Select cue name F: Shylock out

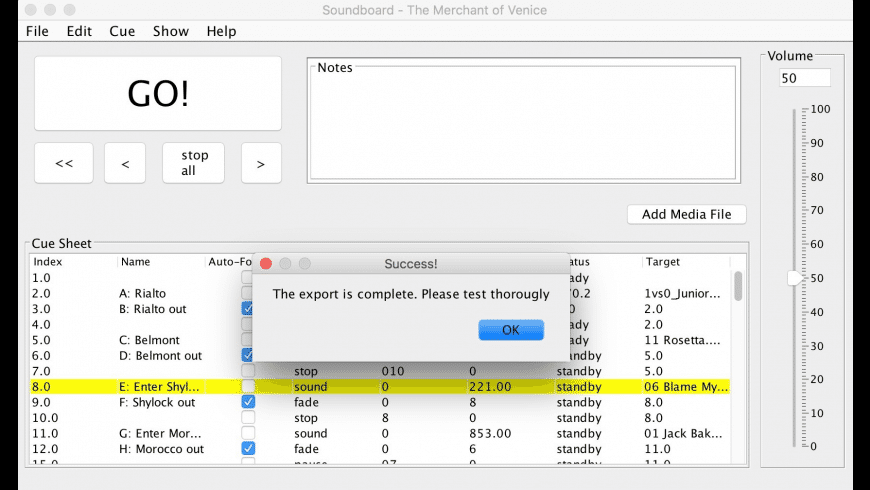(157, 402)
